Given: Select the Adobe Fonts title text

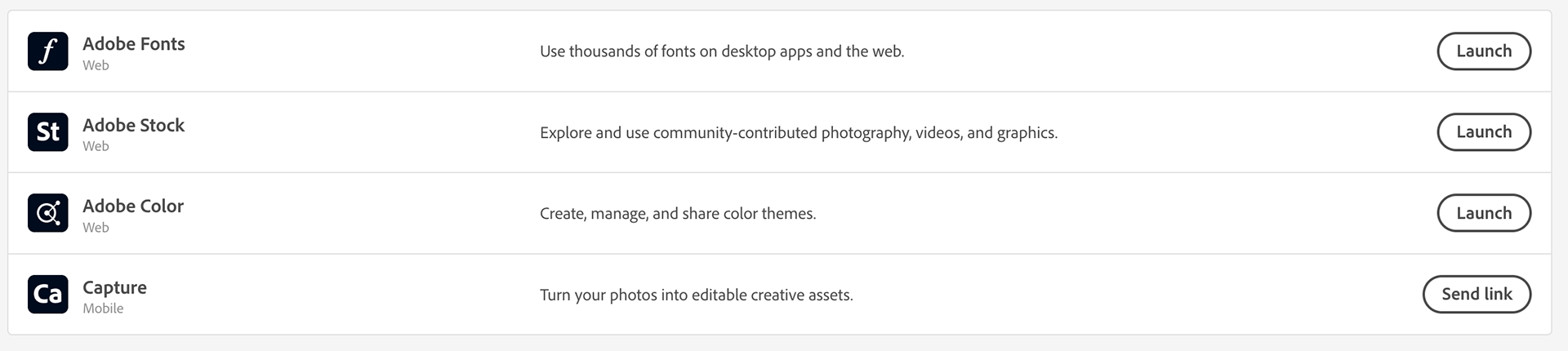Looking at the screenshot, I should [134, 43].
